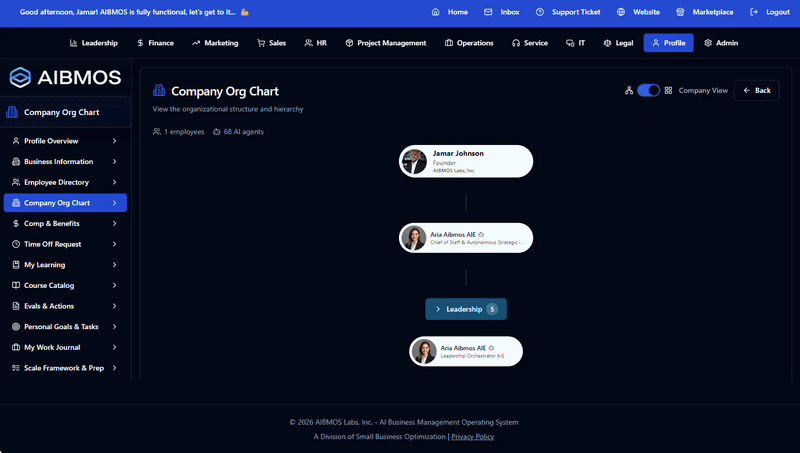Open the Privacy Policy link

click(472, 437)
